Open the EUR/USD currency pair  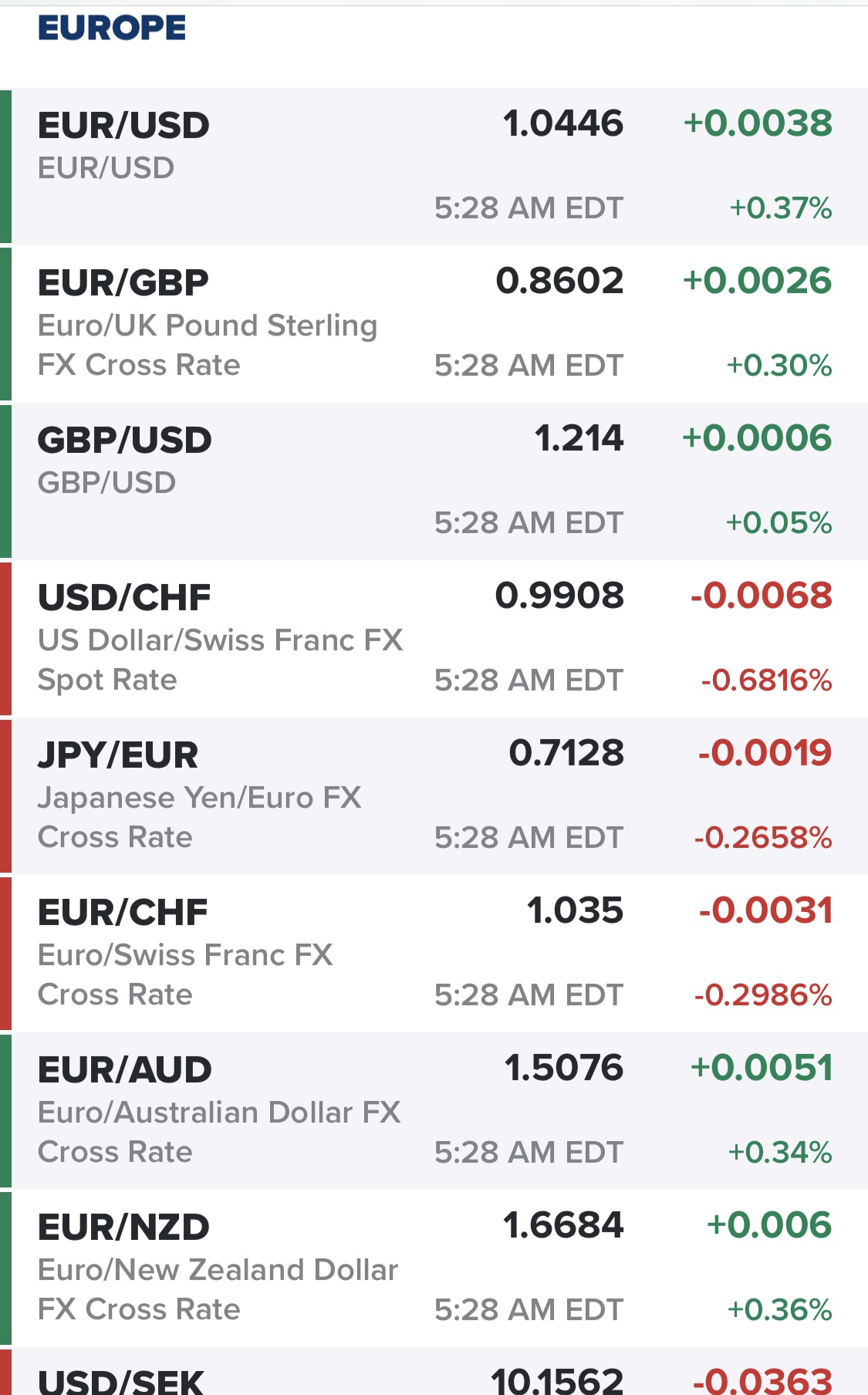coord(434,167)
